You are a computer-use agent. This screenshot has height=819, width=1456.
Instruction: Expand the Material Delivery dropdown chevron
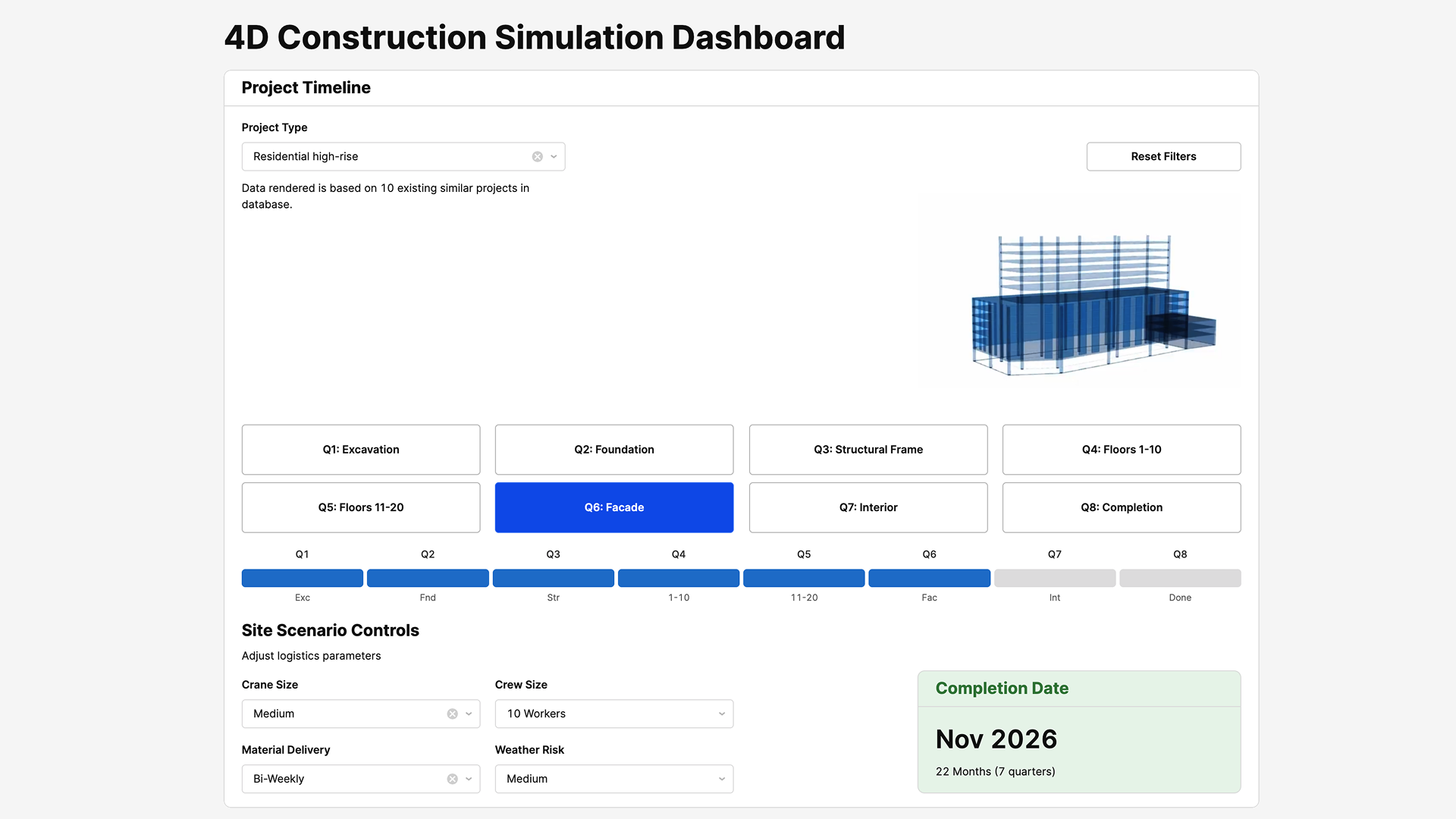[469, 779]
